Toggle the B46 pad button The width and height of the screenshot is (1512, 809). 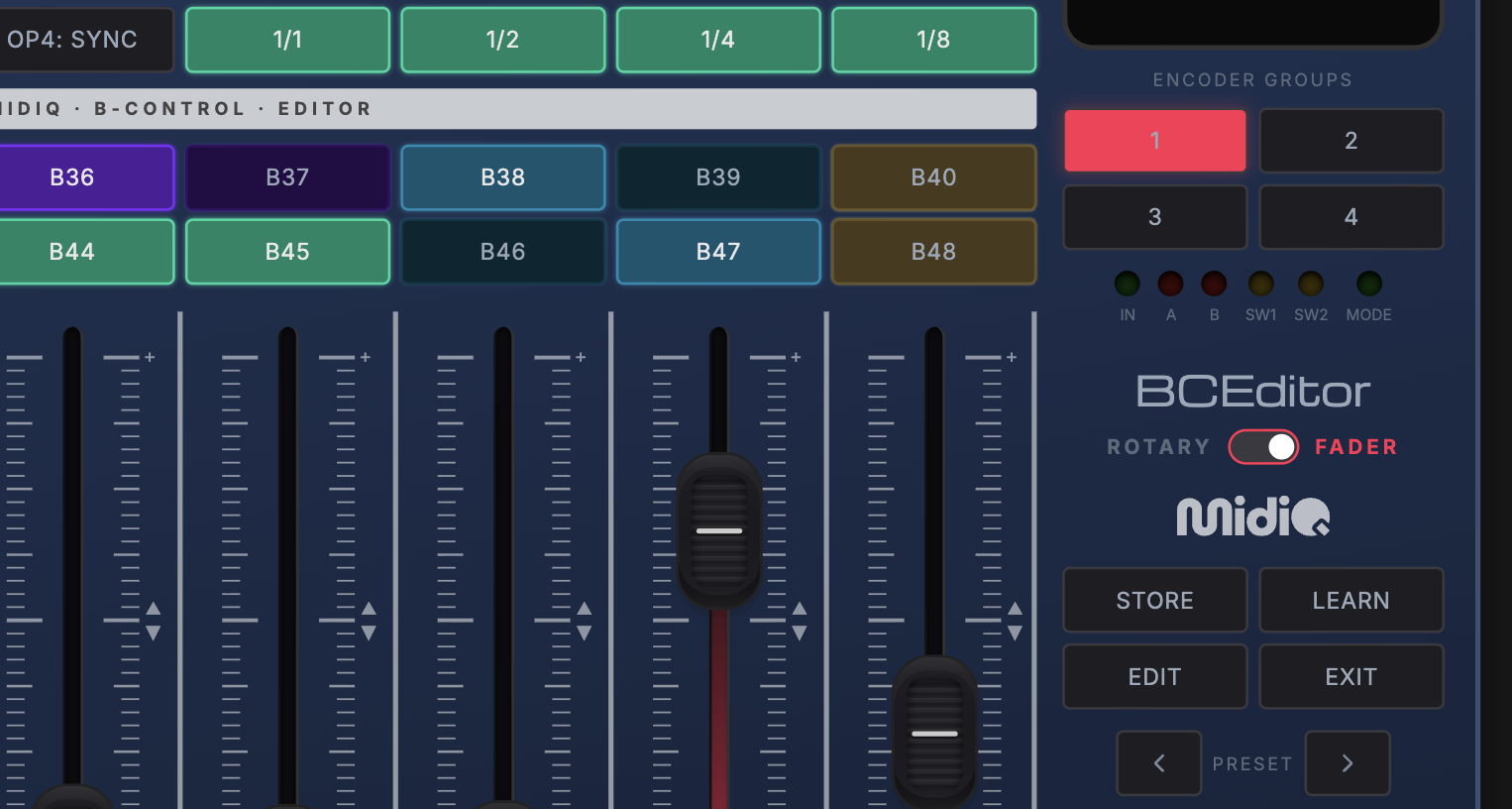(503, 252)
